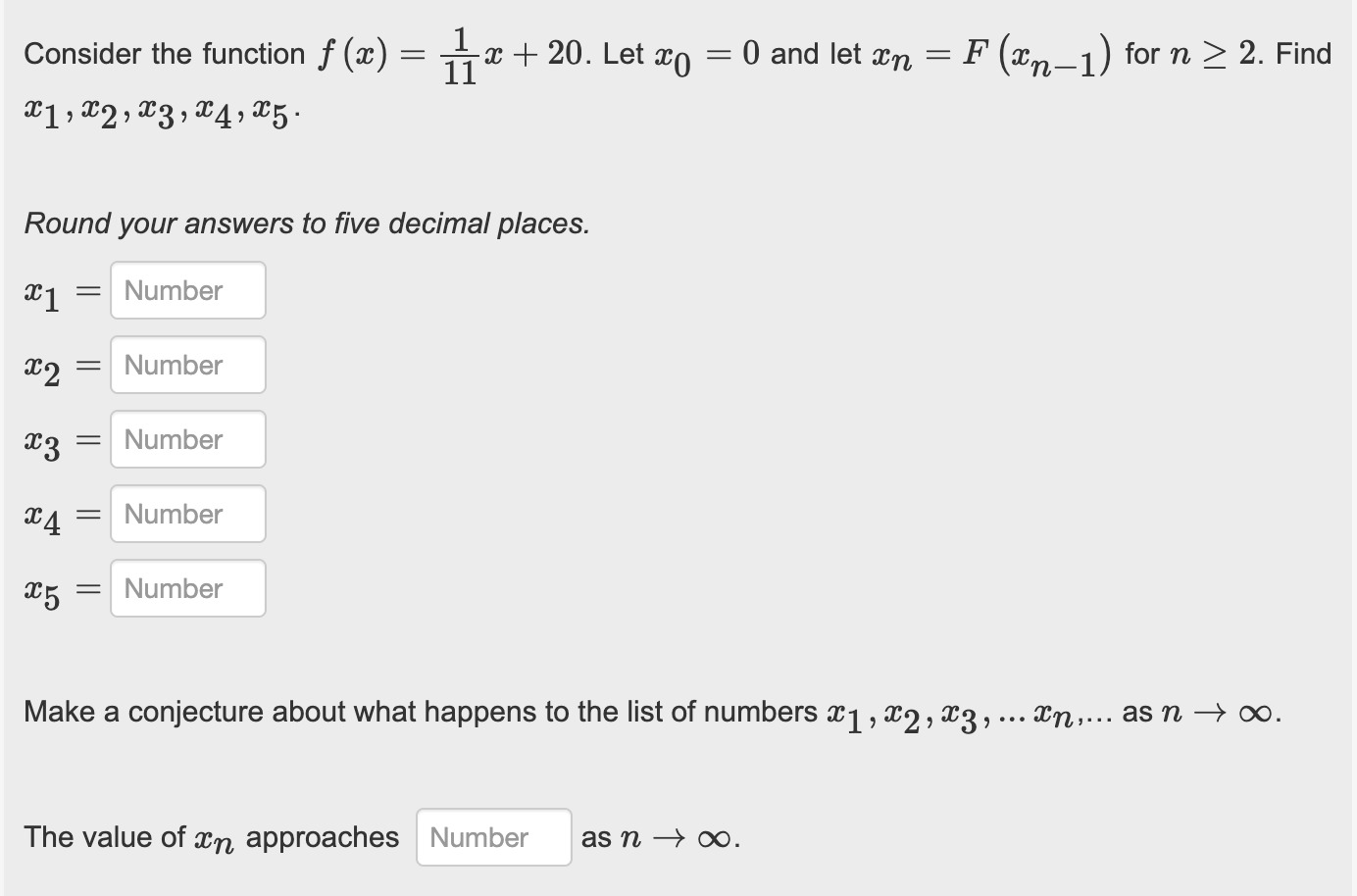Click the 'Make a conjecture' sentence
The width and height of the screenshot is (1357, 896).
652,713
